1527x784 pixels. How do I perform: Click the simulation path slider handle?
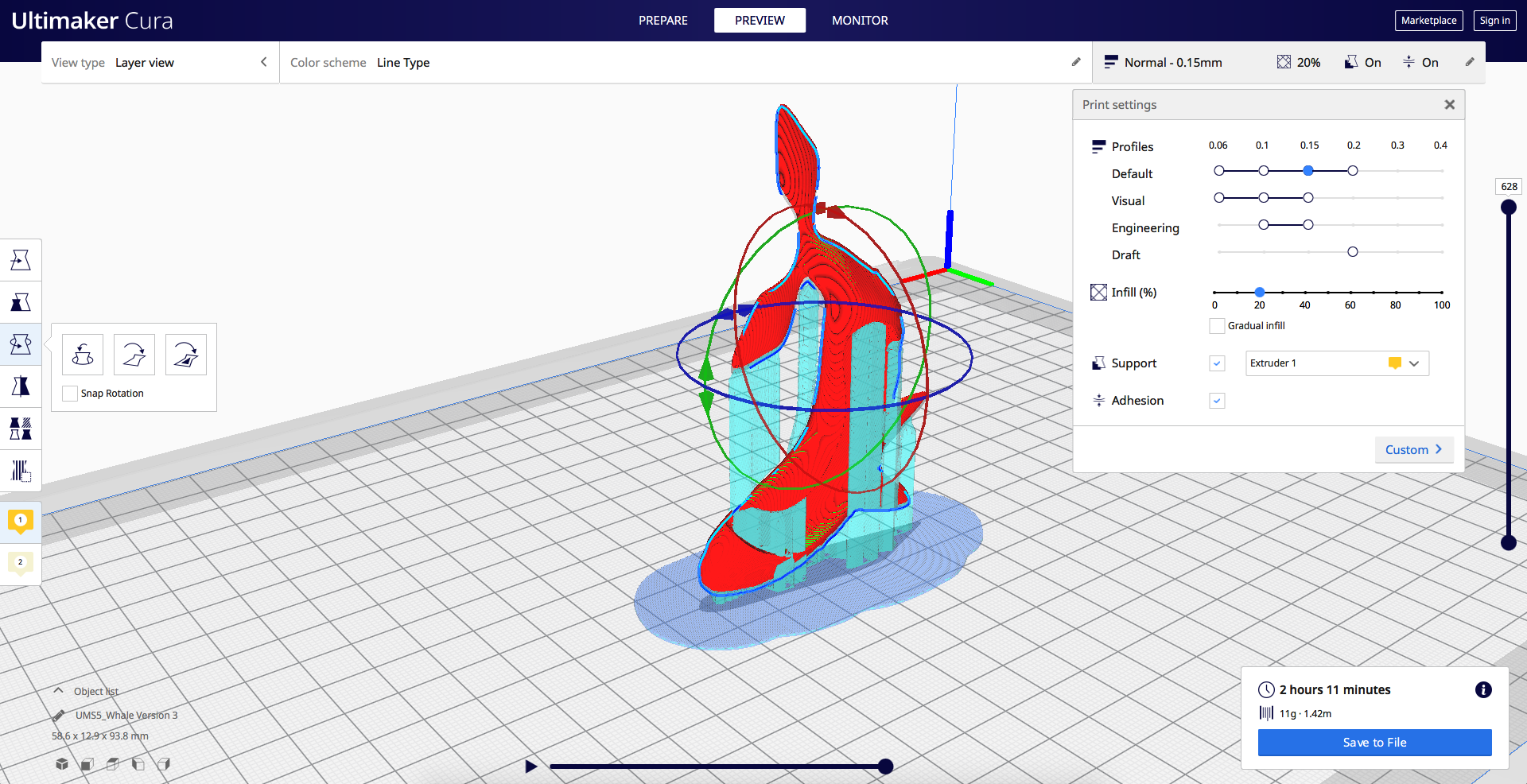click(x=885, y=767)
